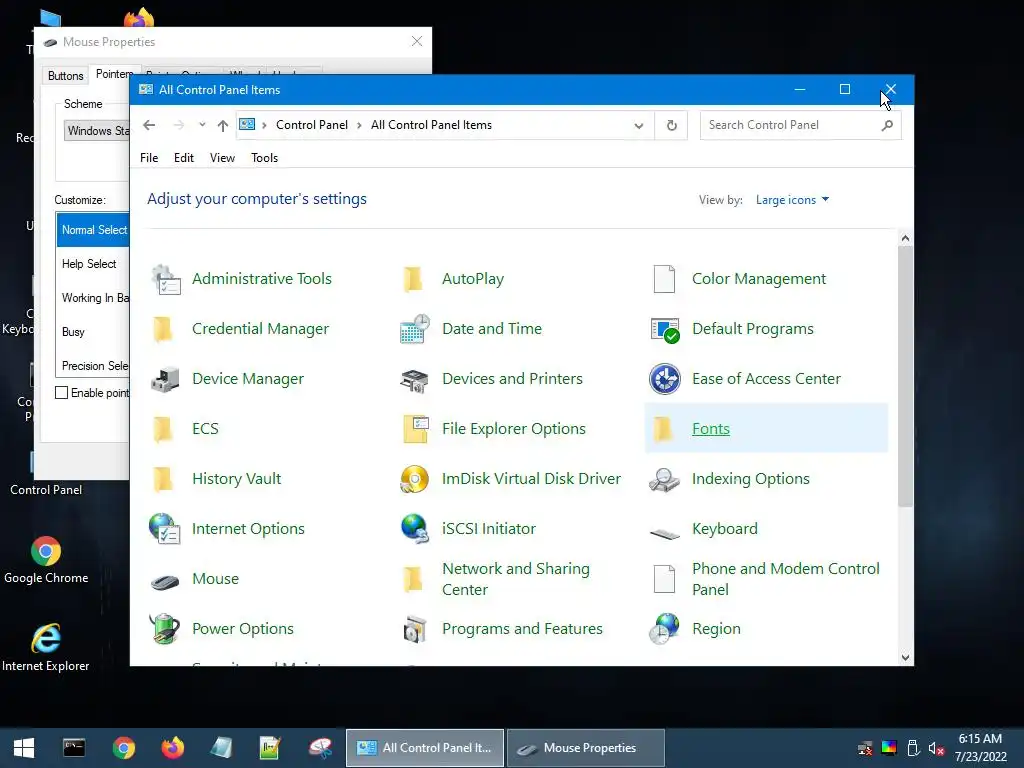Open the Windows scheme combo box
The image size is (1024, 768).
click(x=97, y=131)
